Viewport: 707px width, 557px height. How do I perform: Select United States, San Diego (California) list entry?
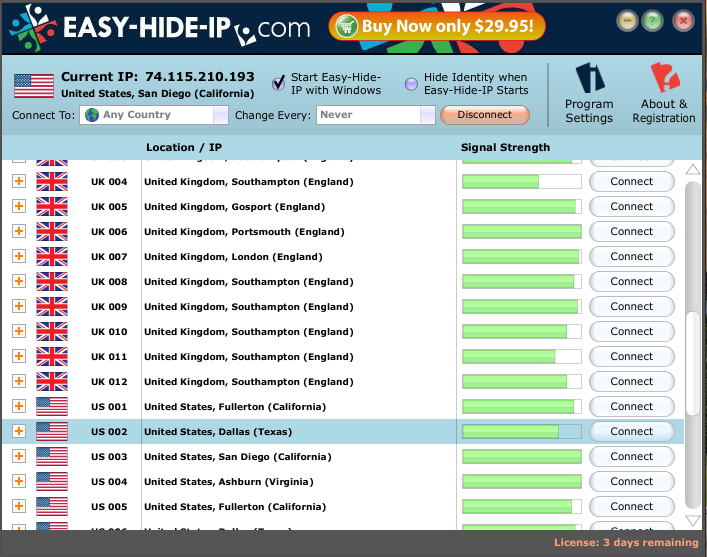click(238, 456)
